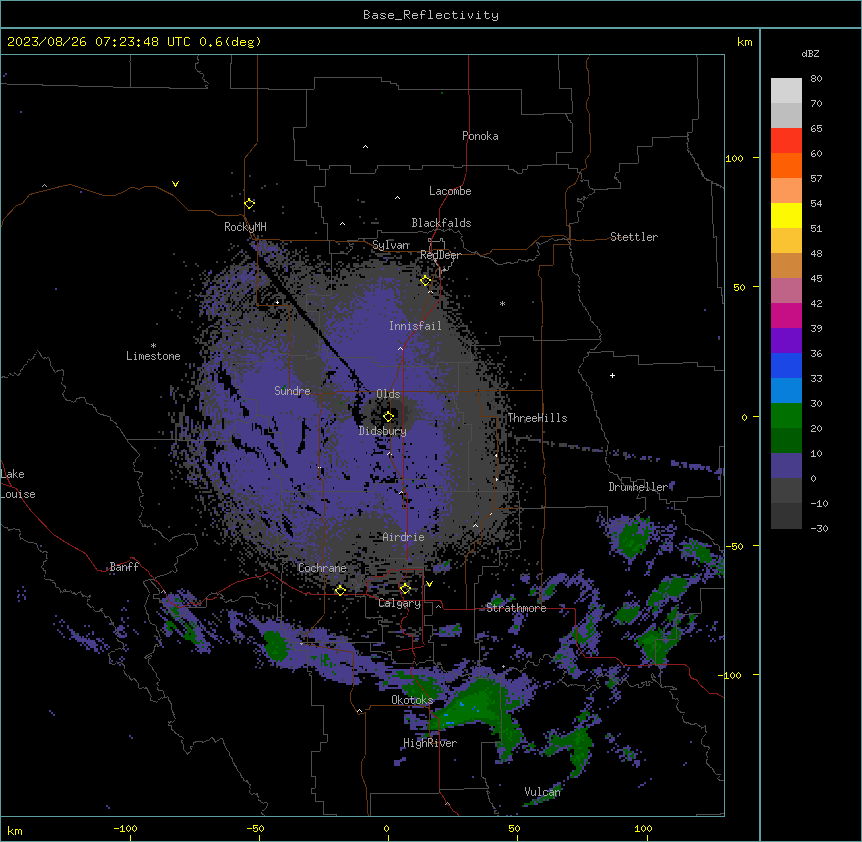Select the Calgary city label
This screenshot has width=862, height=842.
click(x=399, y=603)
